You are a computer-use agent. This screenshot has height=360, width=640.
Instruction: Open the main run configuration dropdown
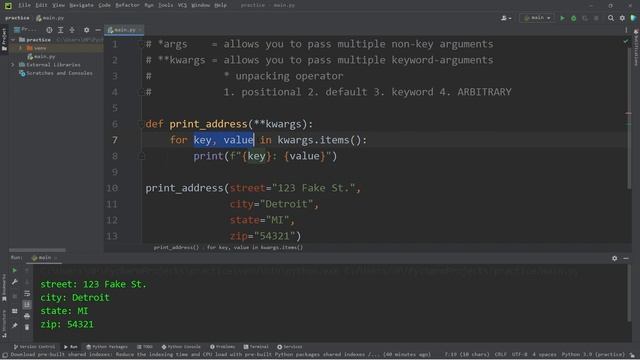[x=537, y=18]
